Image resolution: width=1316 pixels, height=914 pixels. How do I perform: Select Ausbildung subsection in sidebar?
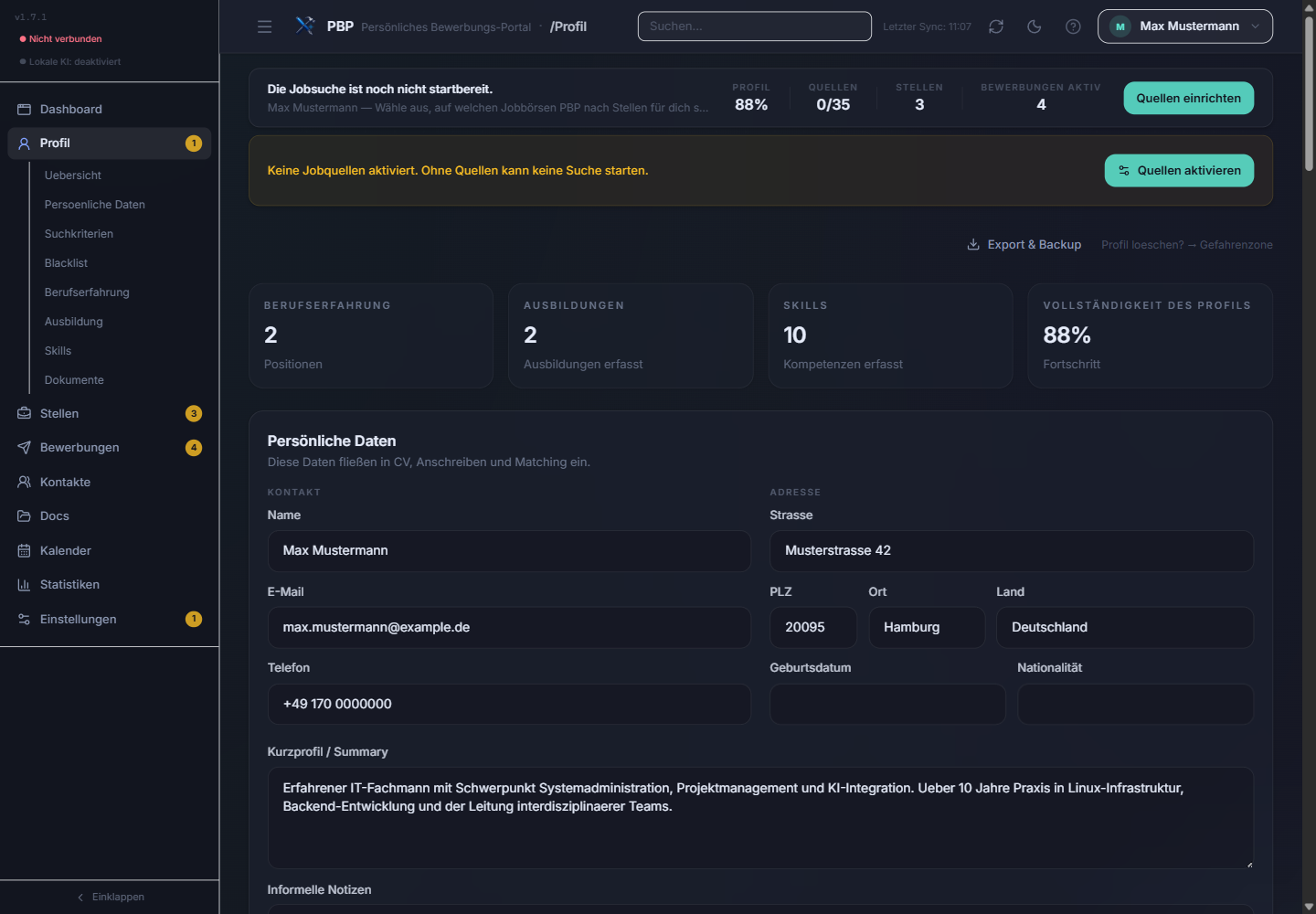pos(74,321)
